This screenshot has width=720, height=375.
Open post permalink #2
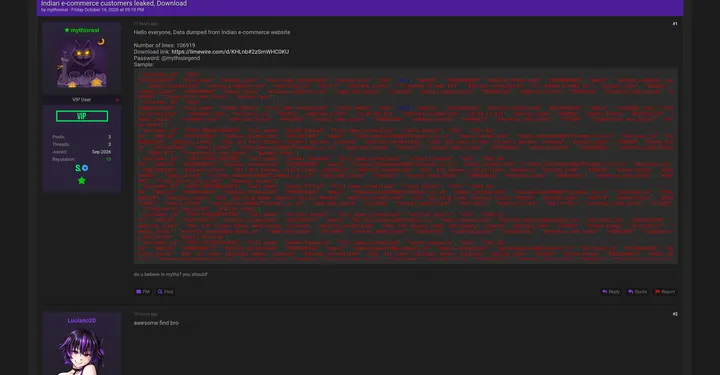tap(675, 314)
